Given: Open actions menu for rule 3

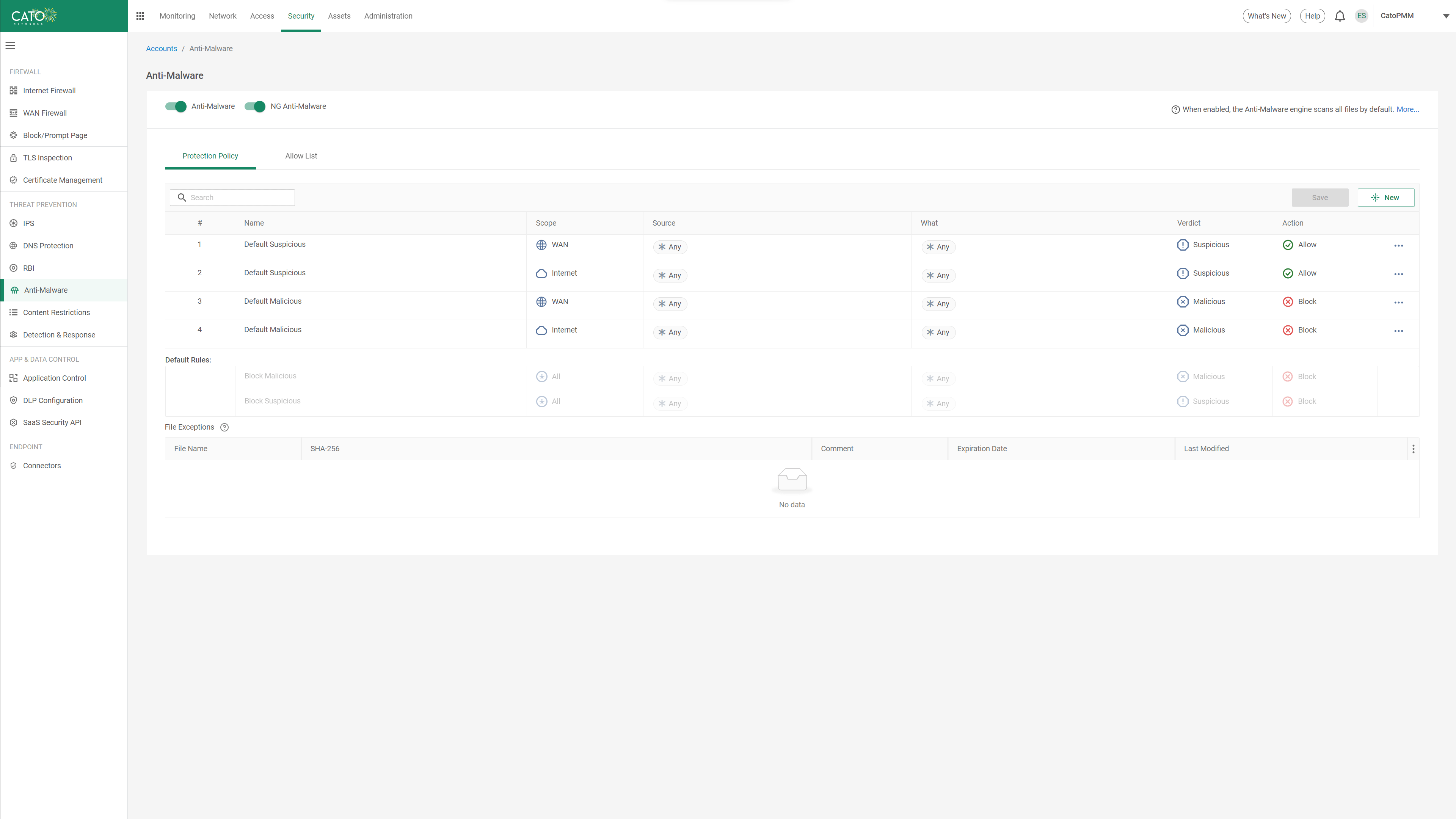Looking at the screenshot, I should 1398,303.
